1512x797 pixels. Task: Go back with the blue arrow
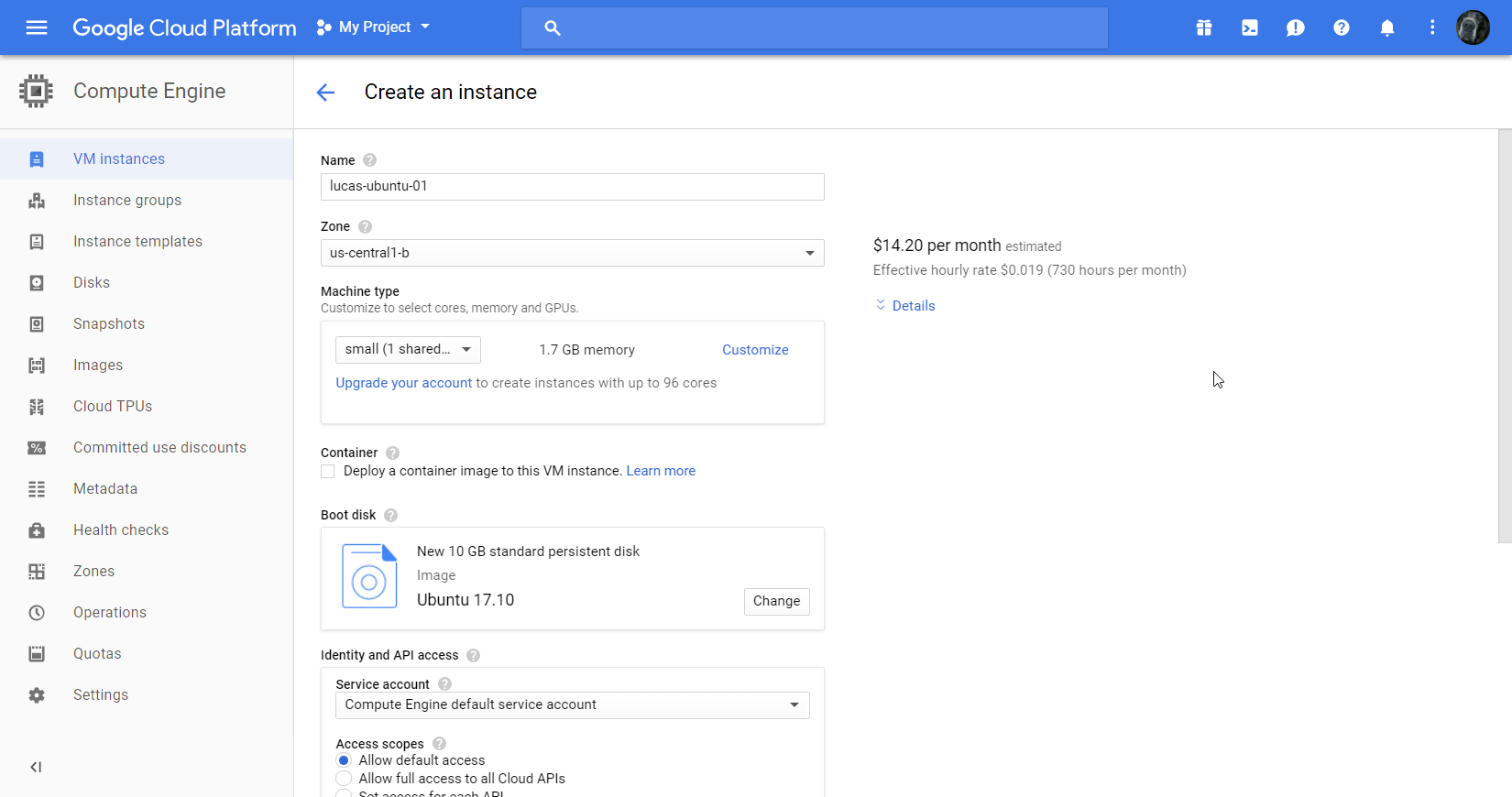(x=325, y=92)
